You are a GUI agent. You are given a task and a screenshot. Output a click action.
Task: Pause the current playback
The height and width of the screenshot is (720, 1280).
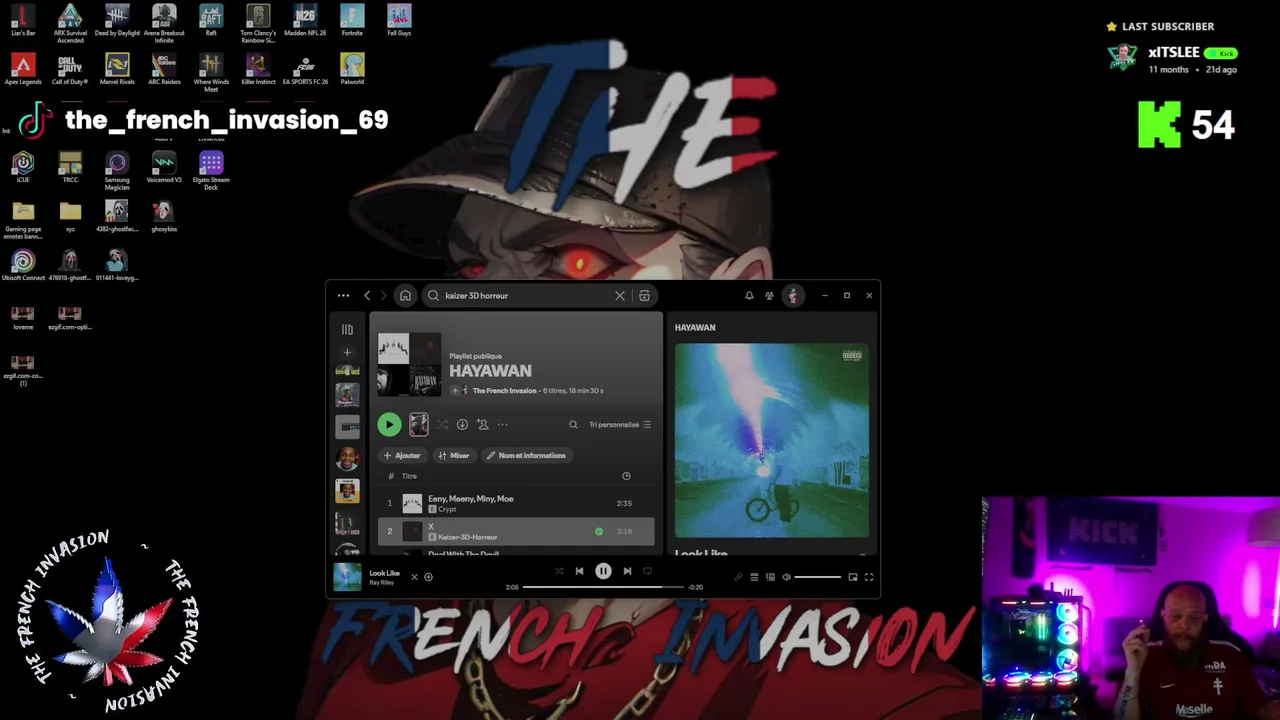point(603,571)
